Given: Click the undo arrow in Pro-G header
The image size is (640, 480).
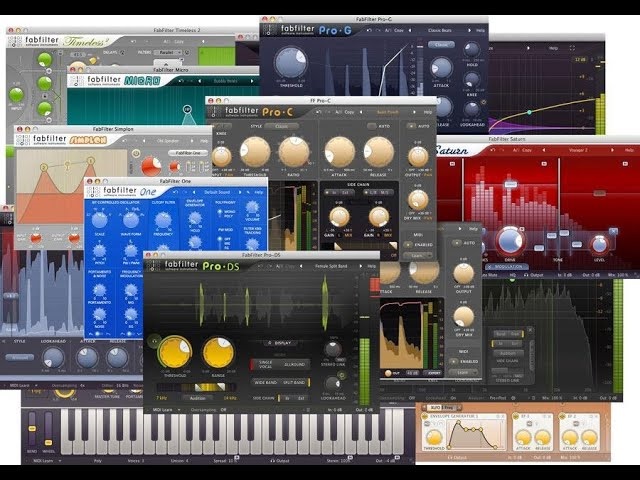Looking at the screenshot, I should pyautogui.click(x=369, y=30).
